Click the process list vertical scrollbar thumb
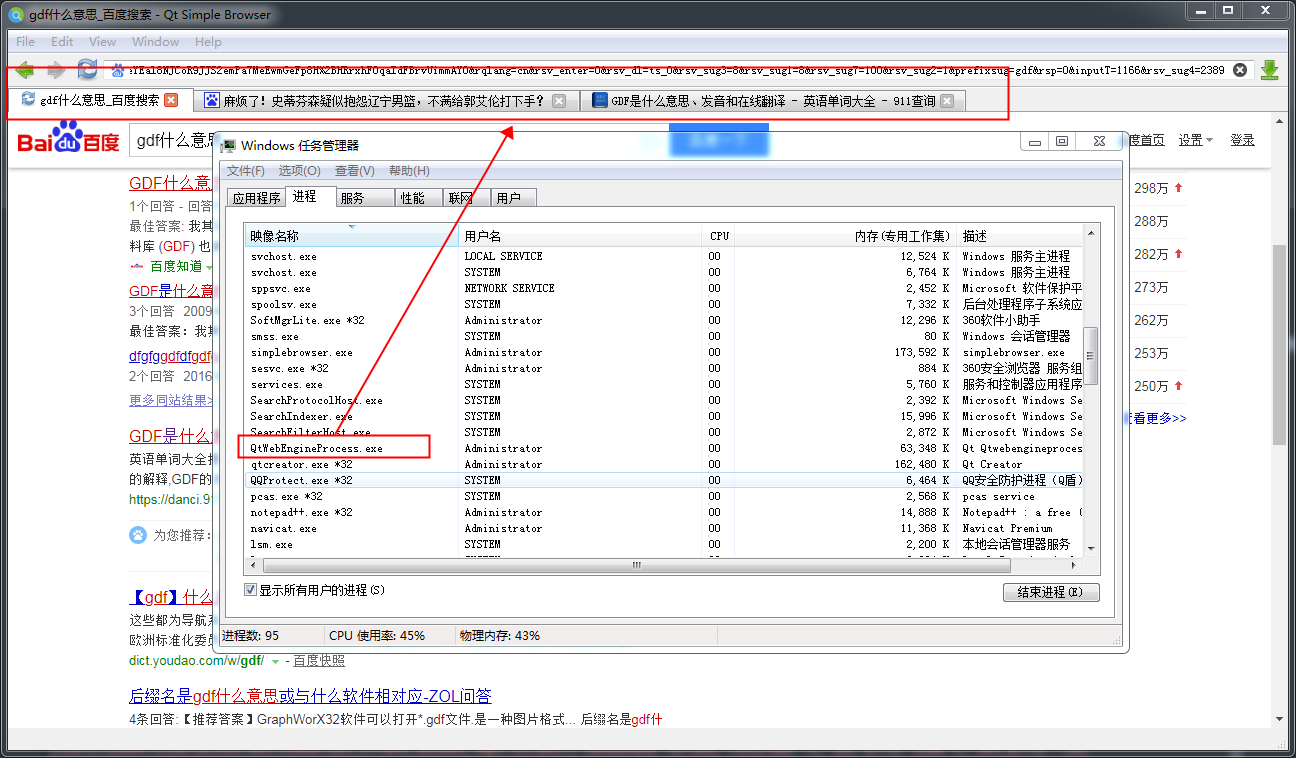 click(1091, 356)
